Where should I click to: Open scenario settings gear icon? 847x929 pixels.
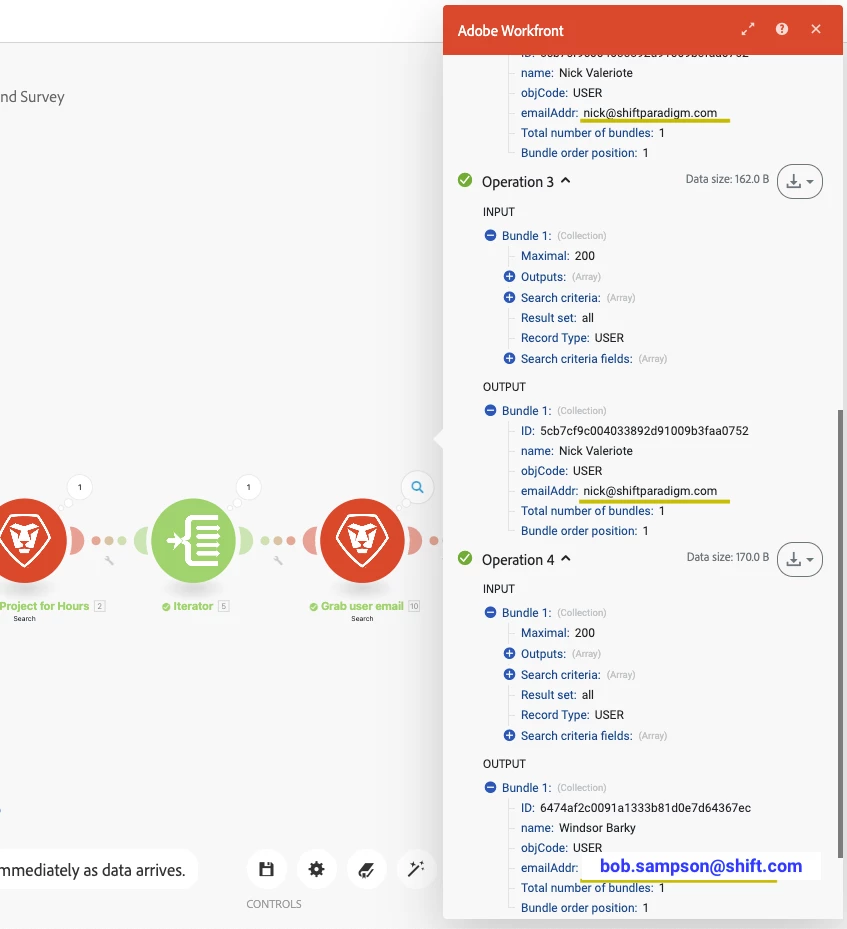pos(317,869)
